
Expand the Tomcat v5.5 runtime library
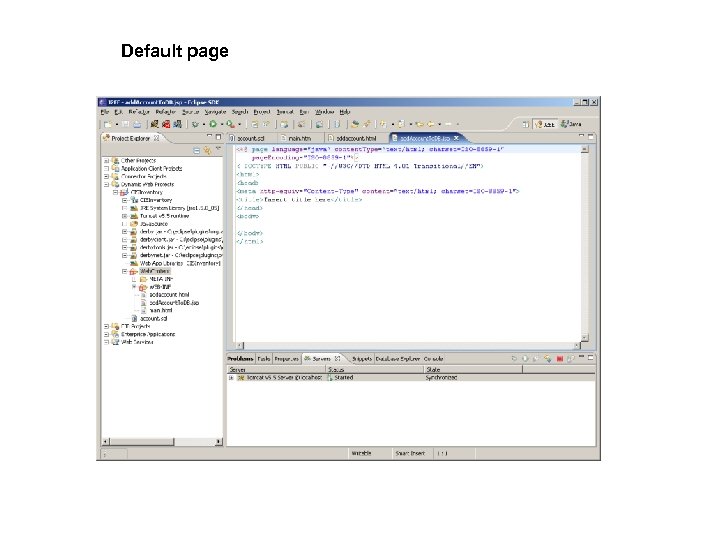[x=124, y=216]
